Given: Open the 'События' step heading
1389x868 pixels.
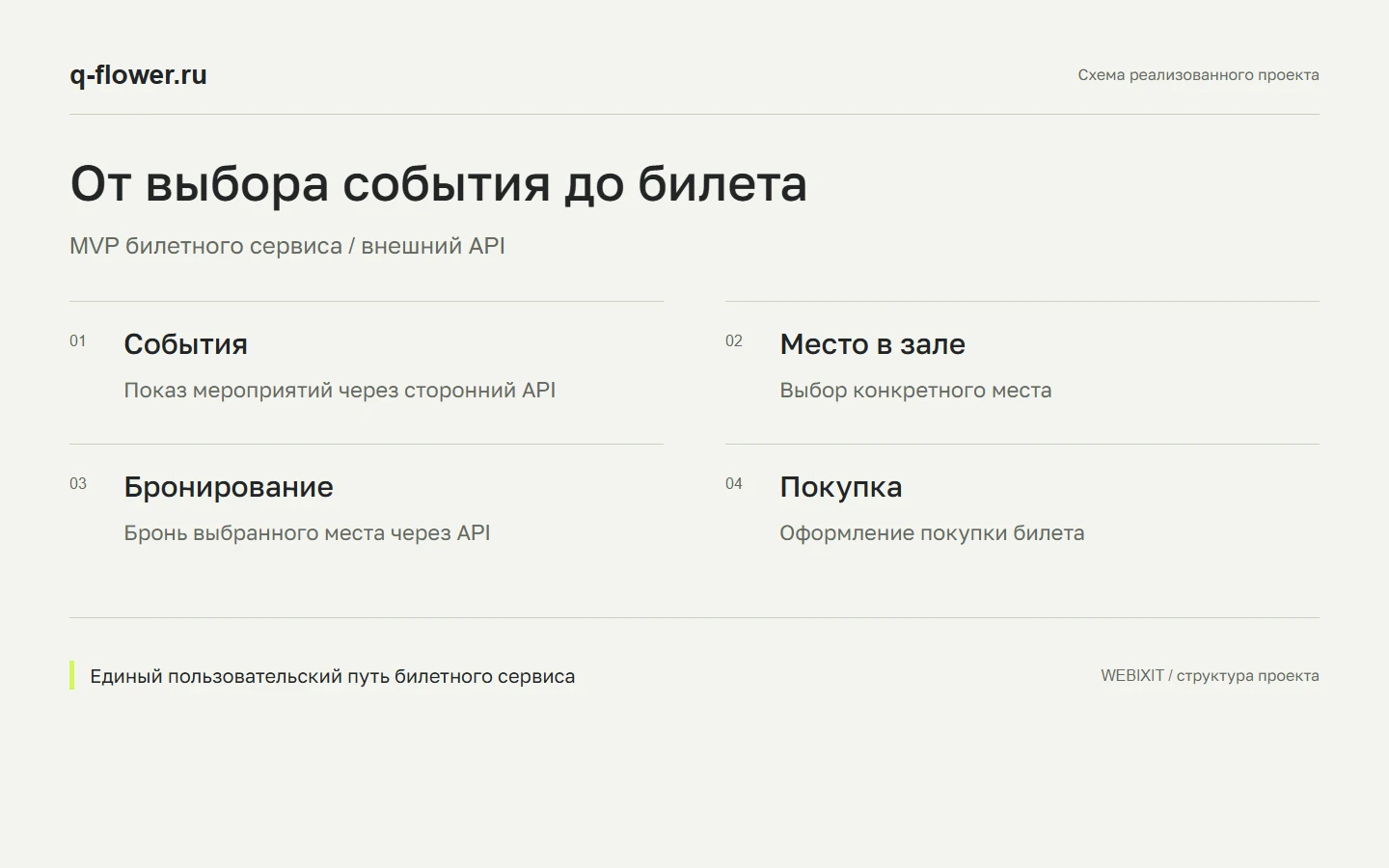Looking at the screenshot, I should click(x=186, y=344).
